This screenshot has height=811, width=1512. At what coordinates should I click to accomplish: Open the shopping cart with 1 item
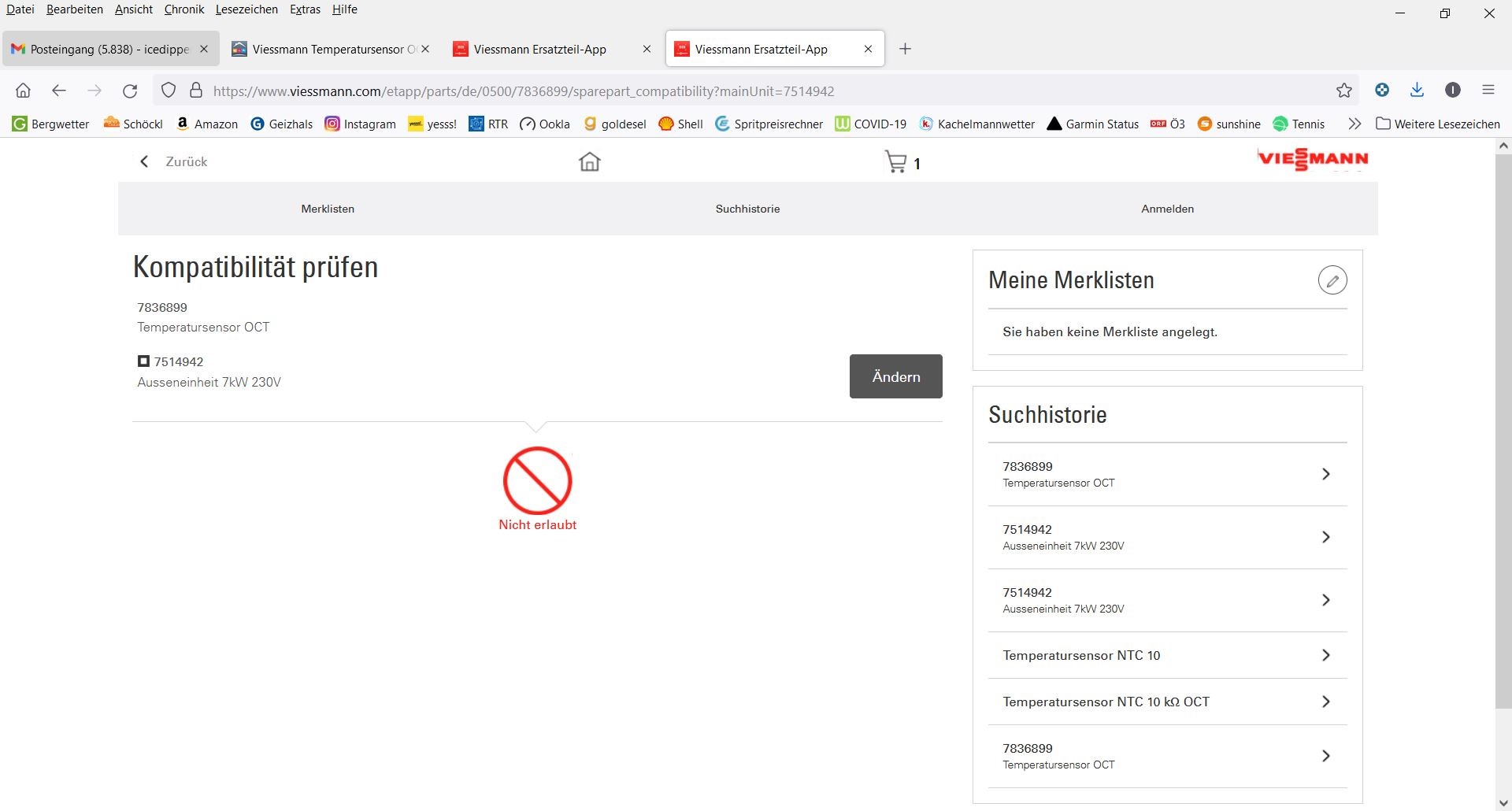point(902,162)
